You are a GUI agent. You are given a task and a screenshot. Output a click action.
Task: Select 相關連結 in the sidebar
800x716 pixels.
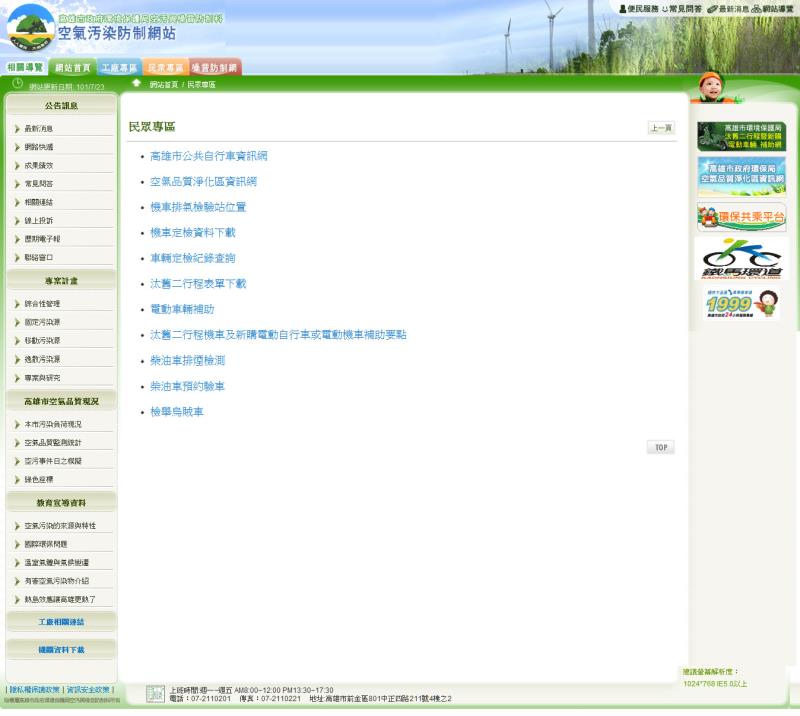pyautogui.click(x=39, y=203)
